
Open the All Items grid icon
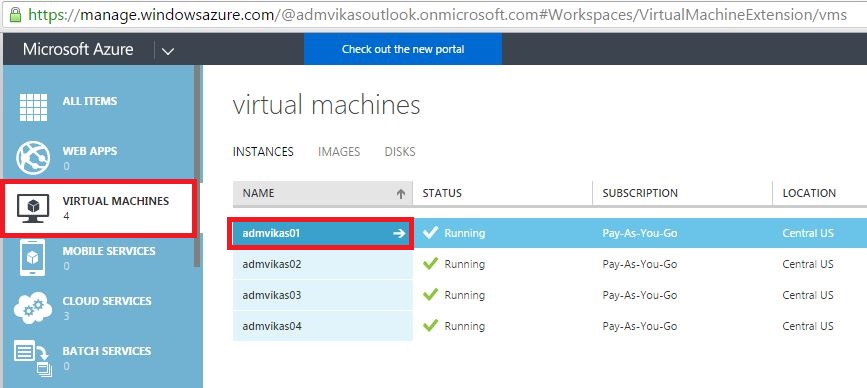point(33,107)
